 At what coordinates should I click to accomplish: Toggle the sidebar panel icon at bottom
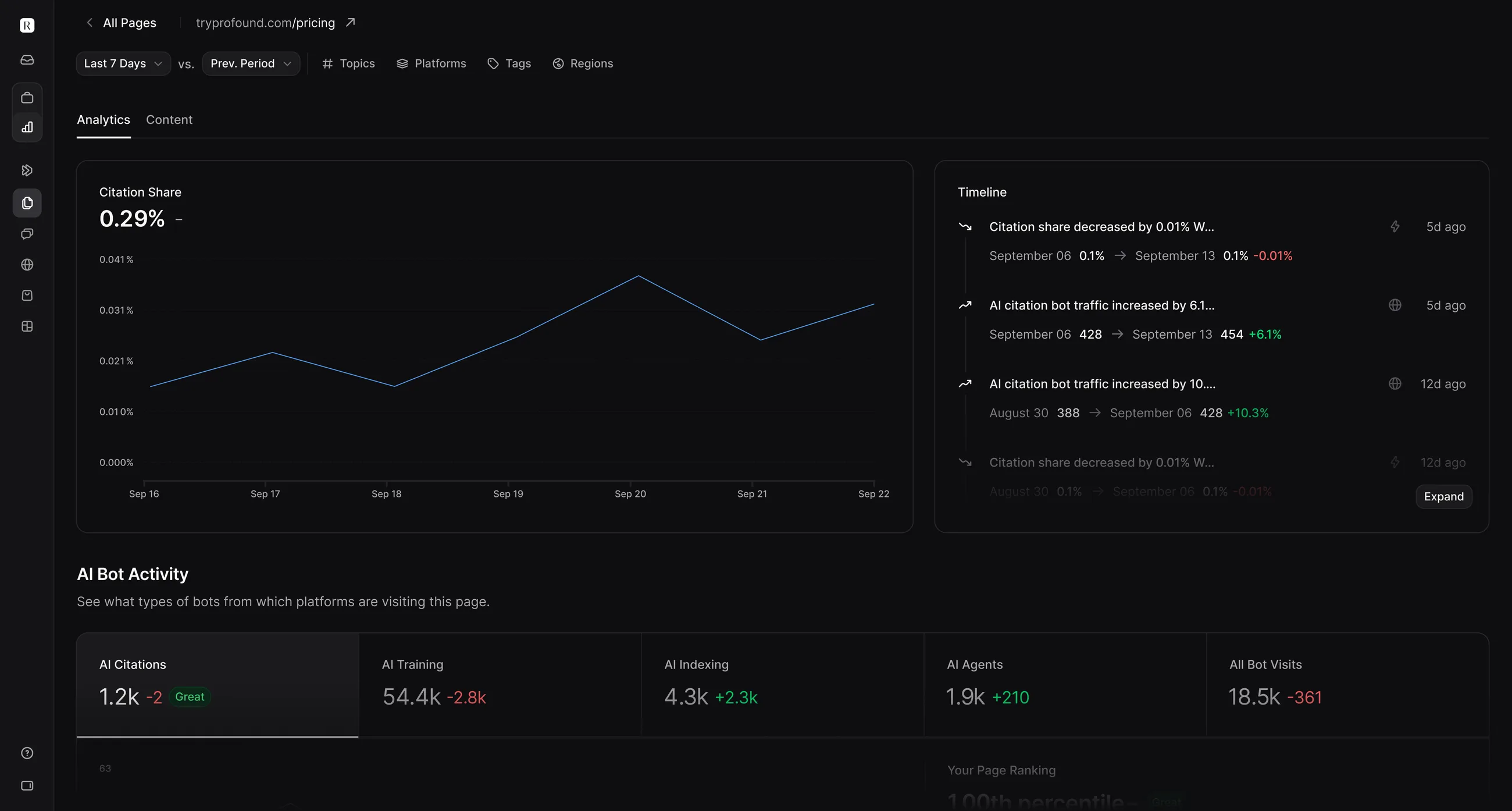(x=27, y=786)
